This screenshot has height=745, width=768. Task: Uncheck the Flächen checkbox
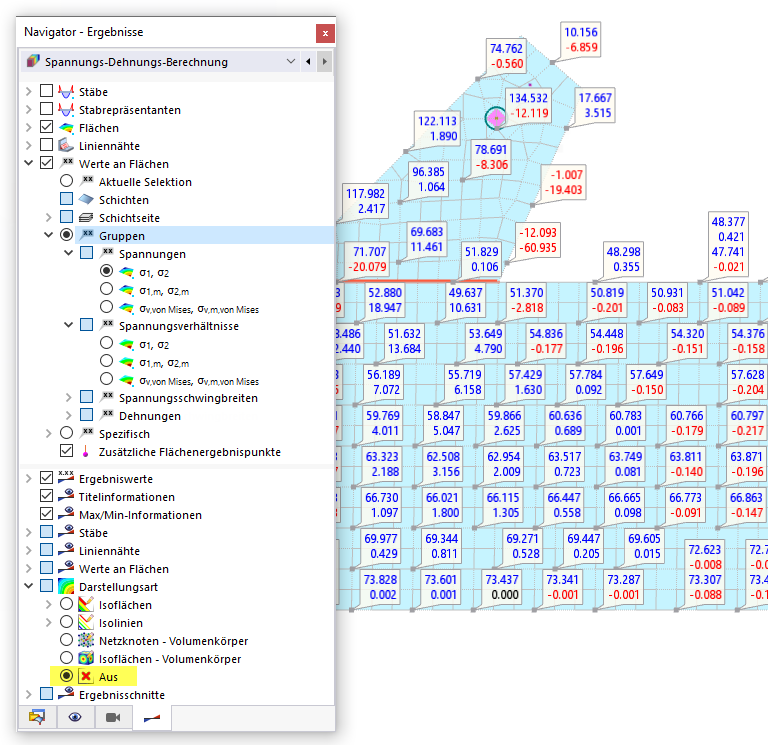click(47, 127)
